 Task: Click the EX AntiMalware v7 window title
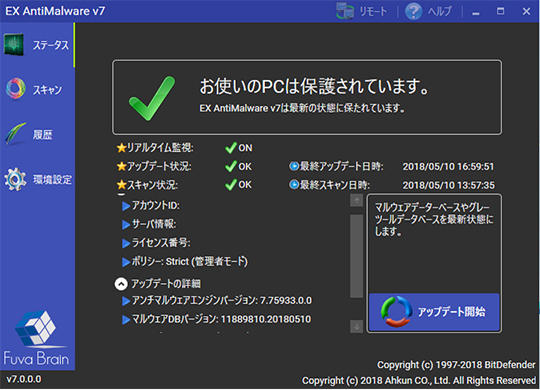pos(55,11)
